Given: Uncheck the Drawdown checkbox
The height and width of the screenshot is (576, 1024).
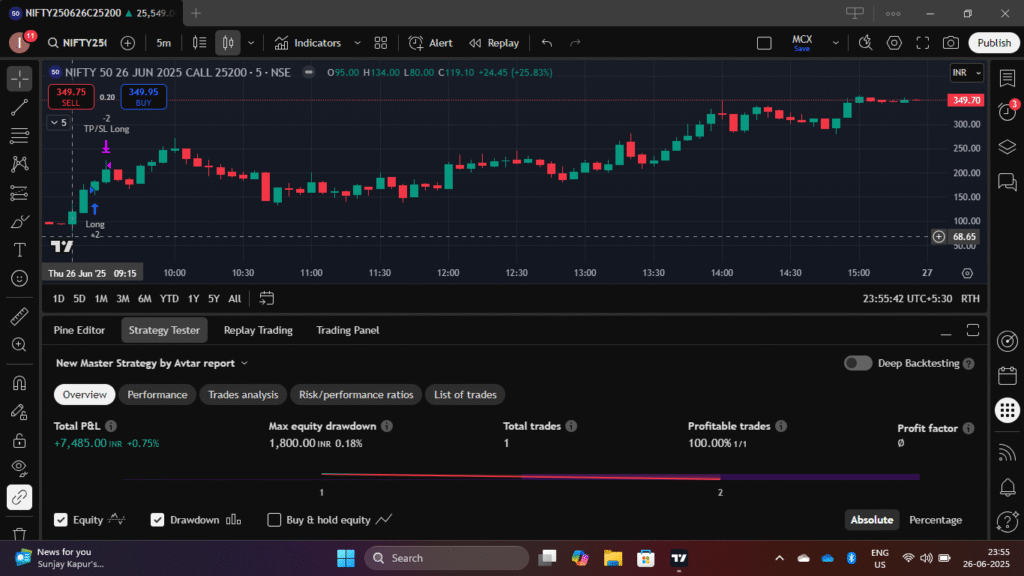Looking at the screenshot, I should [x=157, y=520].
